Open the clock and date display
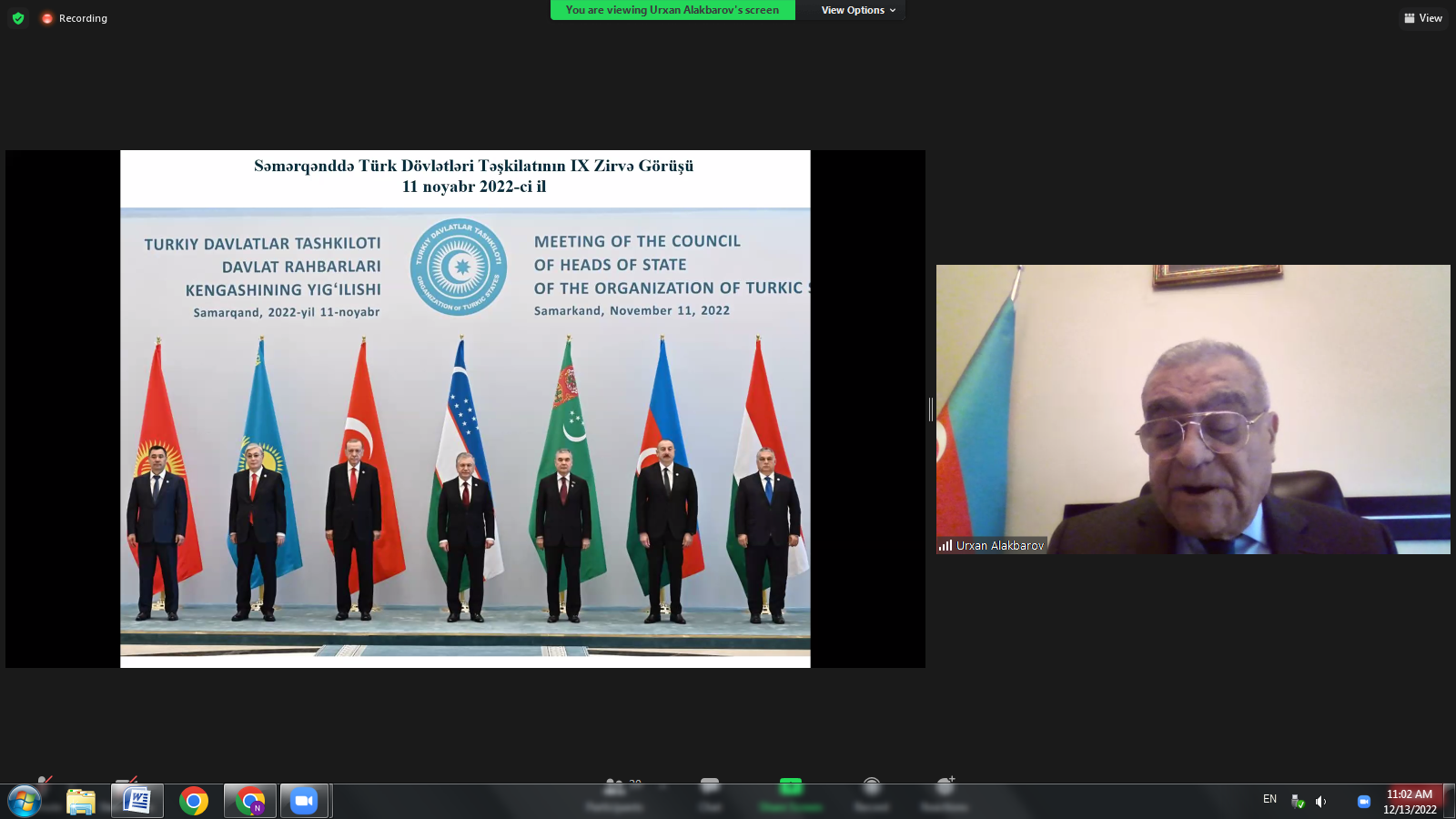 click(1410, 802)
